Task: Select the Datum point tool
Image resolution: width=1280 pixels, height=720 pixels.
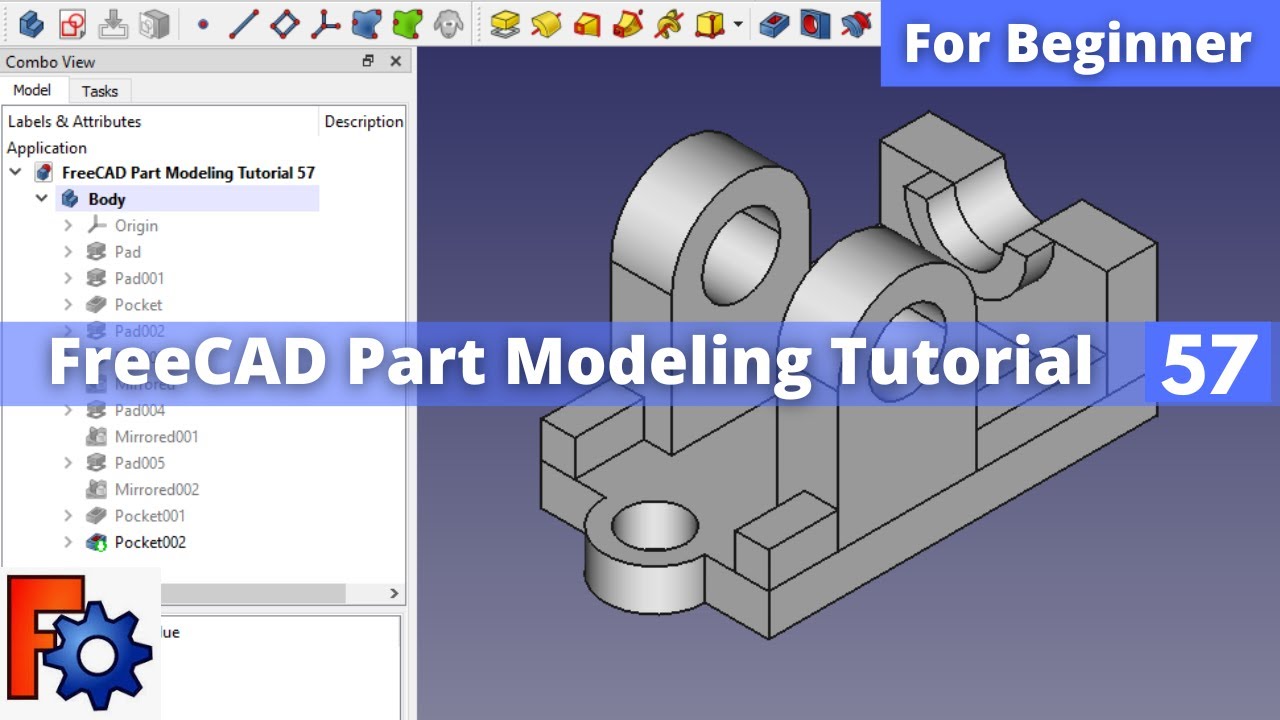Action: click(x=203, y=23)
